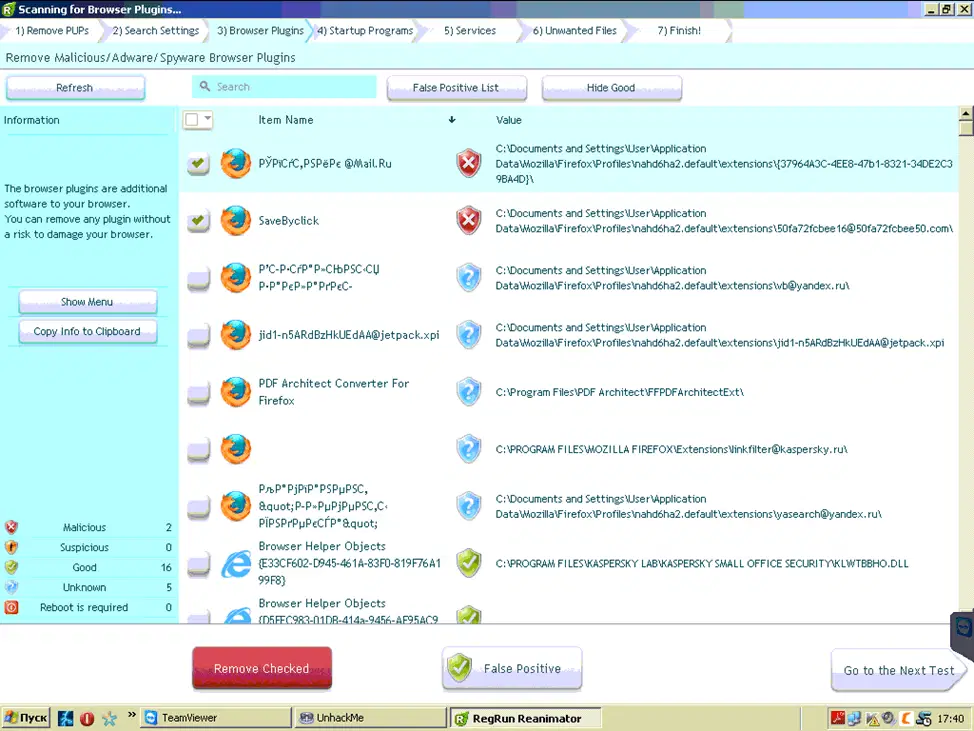Click the magnifier icon in the search box
This screenshot has height=731, width=974.
204,86
